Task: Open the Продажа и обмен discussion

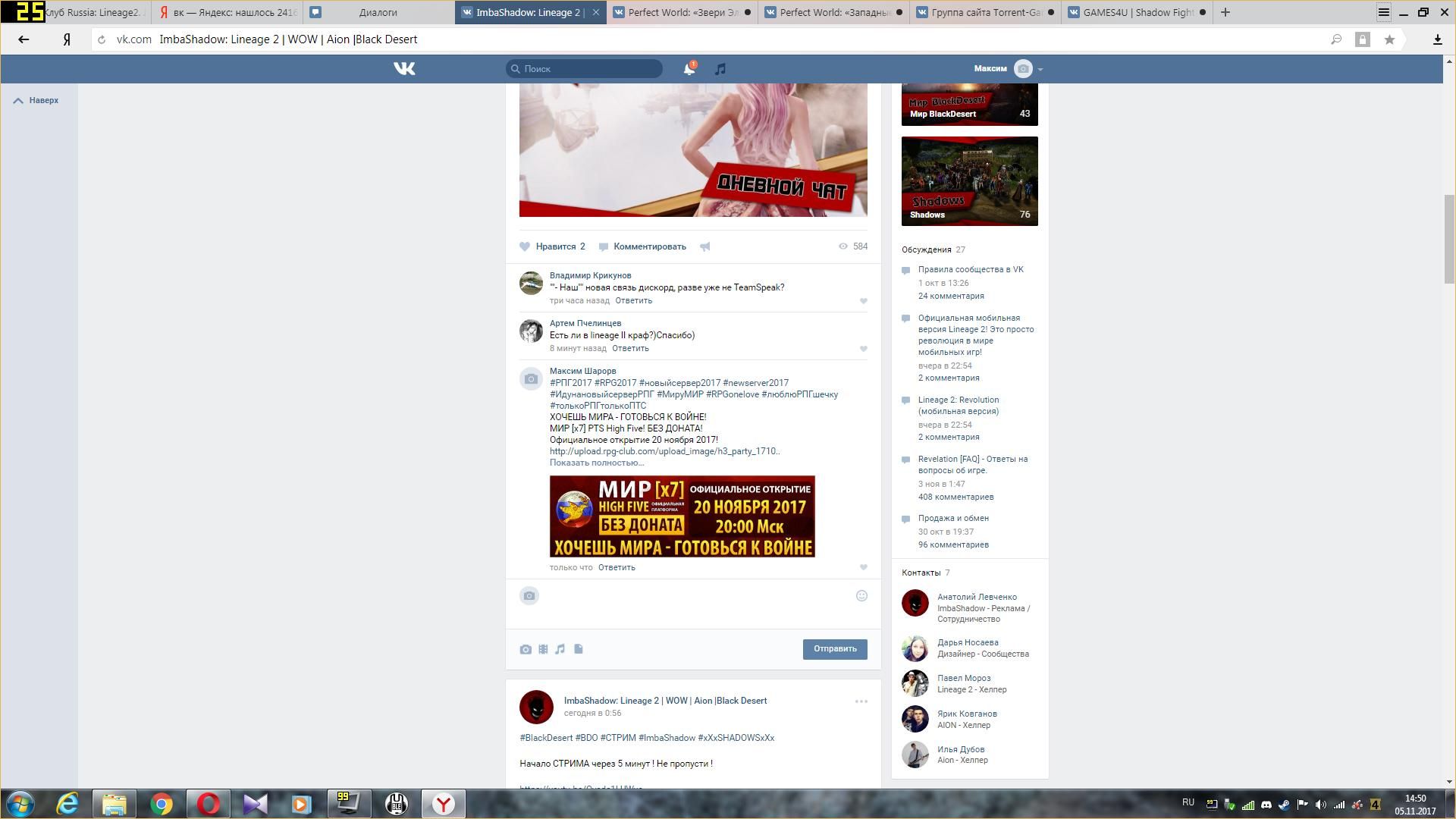Action: 953,519
